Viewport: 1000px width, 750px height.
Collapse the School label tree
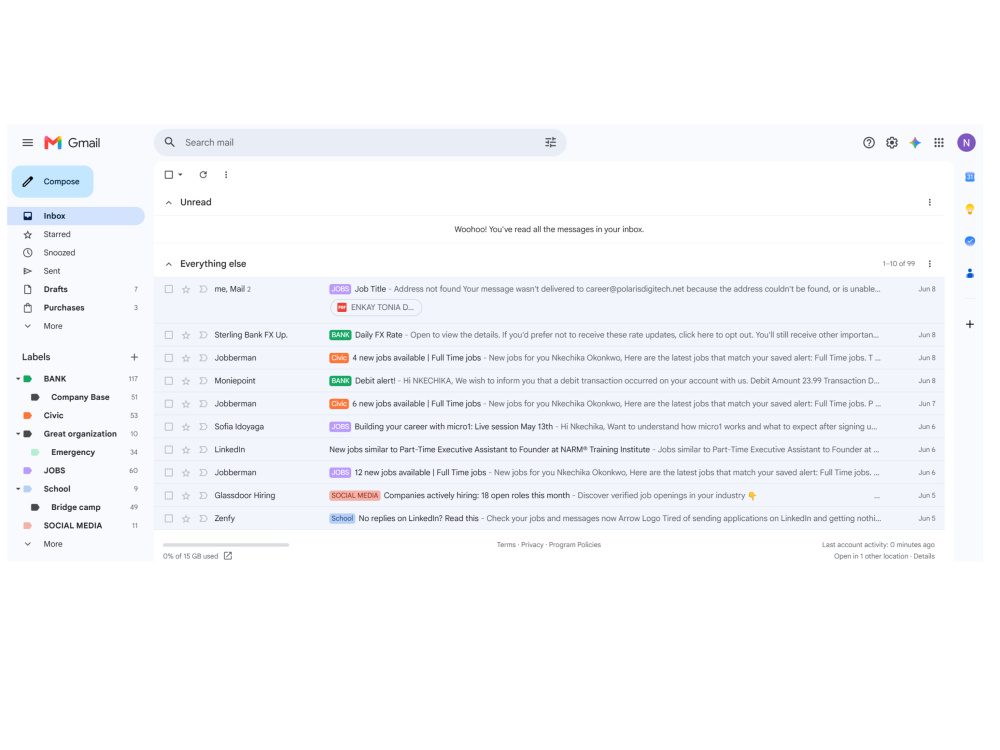point(18,489)
